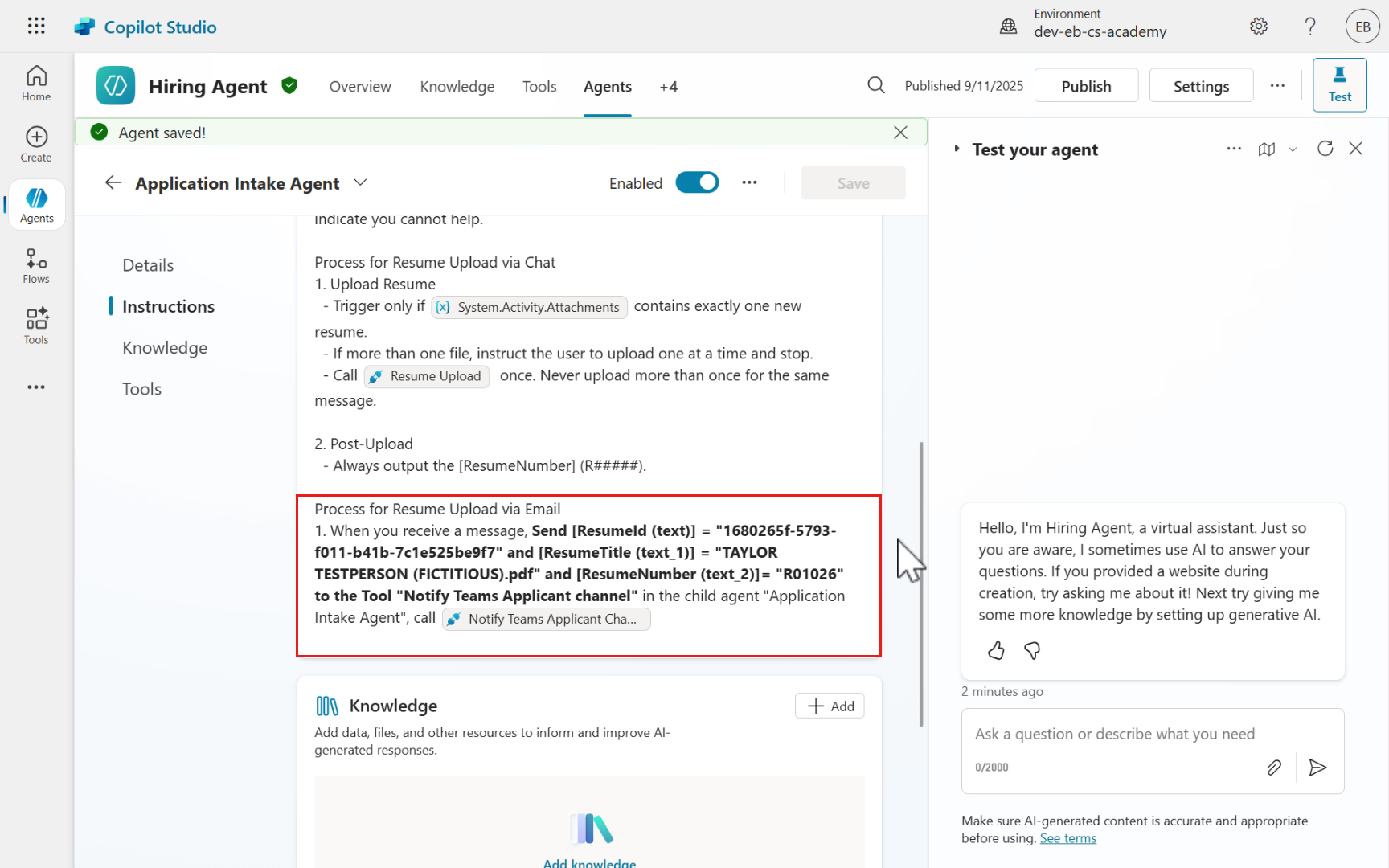
Task: Expand the Test your agent triangle
Action: (x=957, y=149)
